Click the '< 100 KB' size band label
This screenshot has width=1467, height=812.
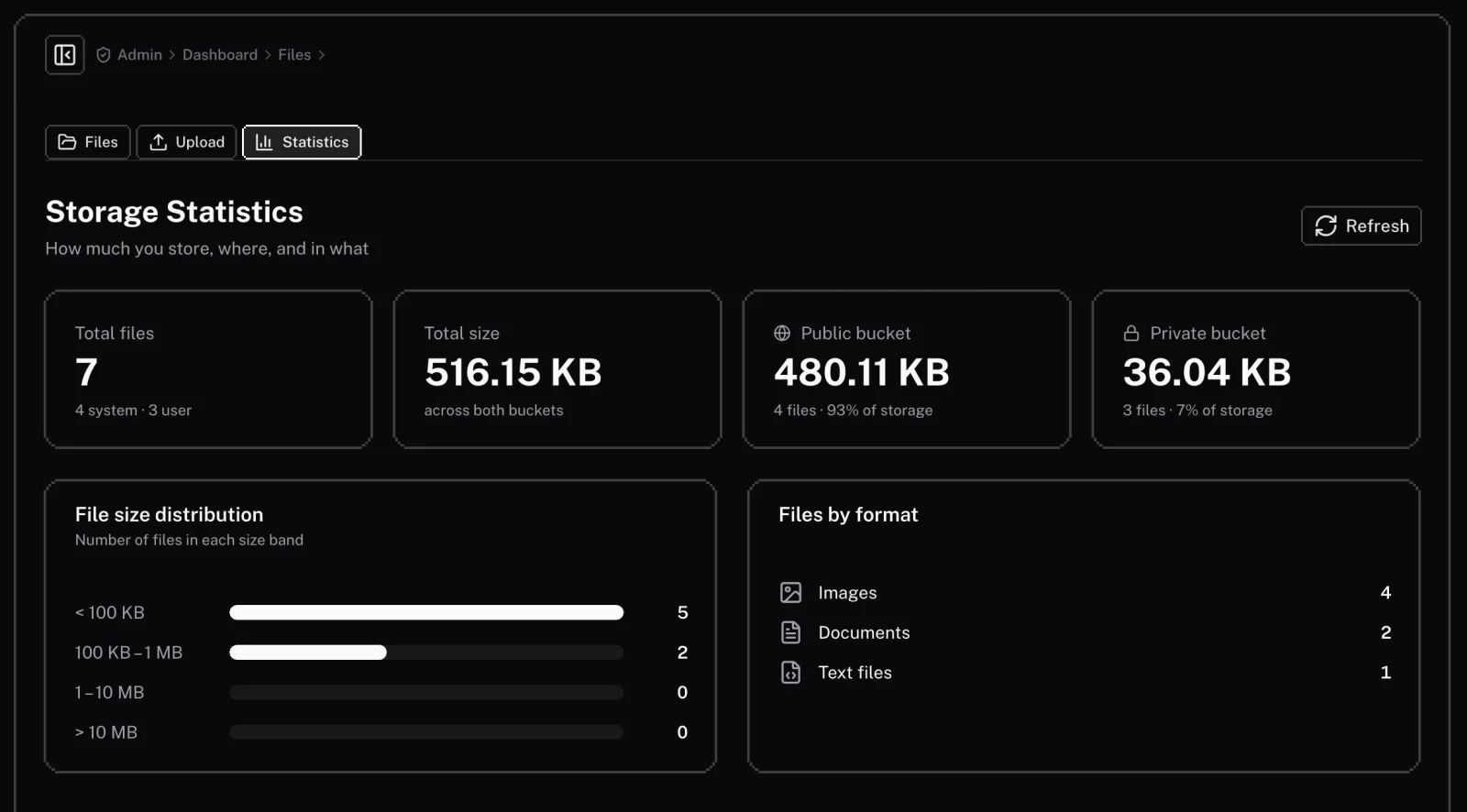click(110, 613)
